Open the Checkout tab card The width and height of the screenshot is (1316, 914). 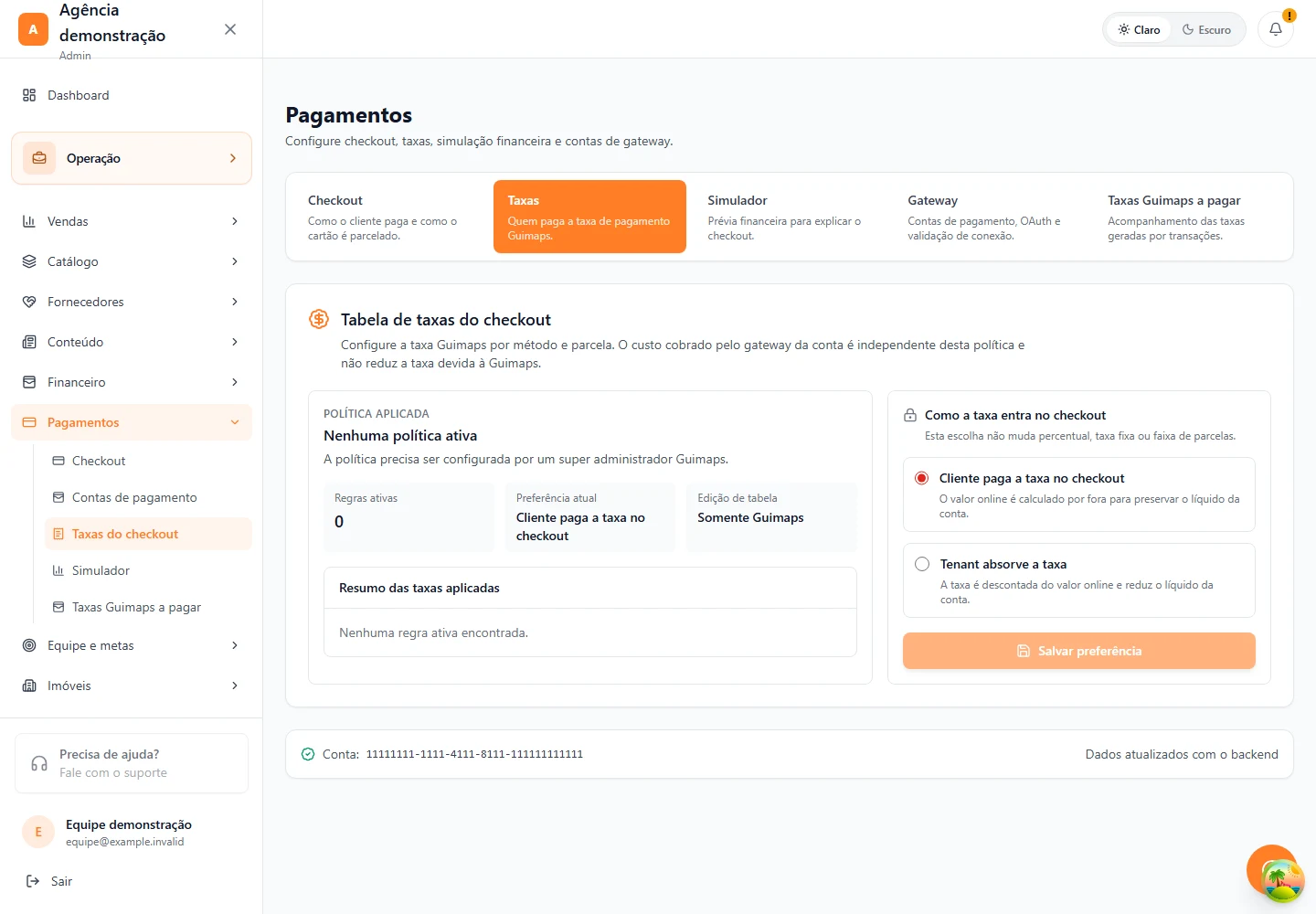389,217
